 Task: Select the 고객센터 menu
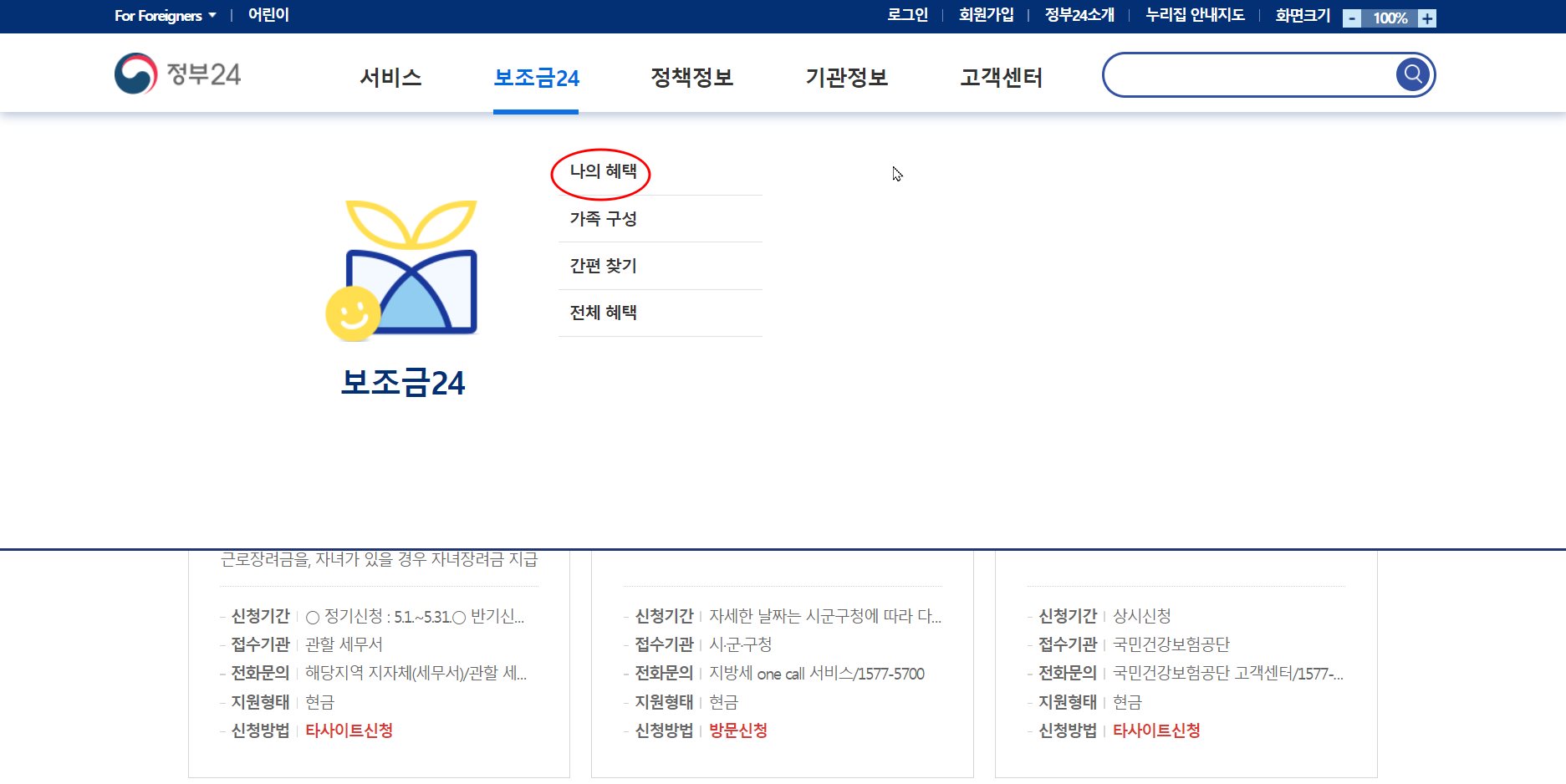pos(1001,78)
